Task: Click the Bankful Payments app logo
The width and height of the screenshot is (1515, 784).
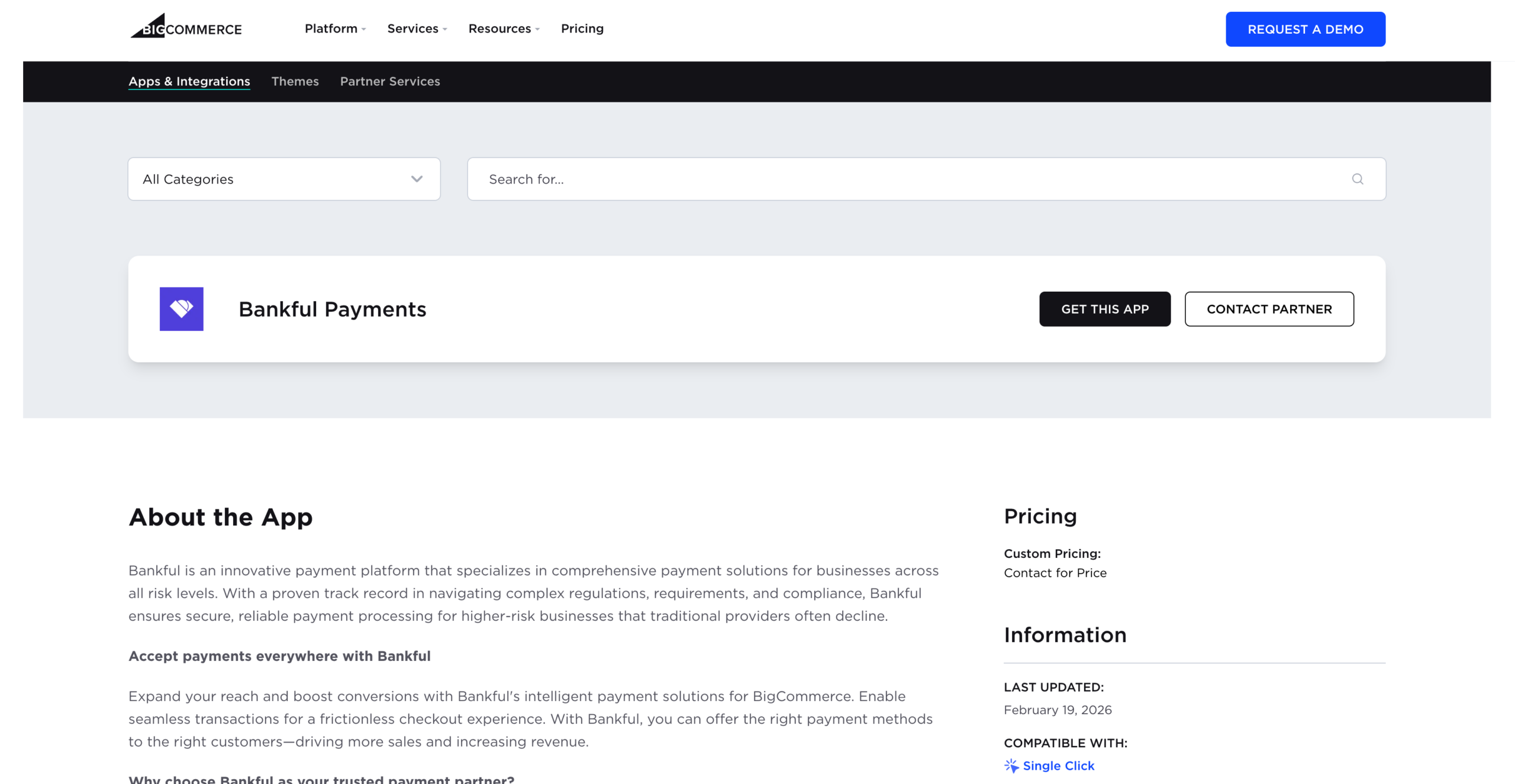Action: [x=181, y=309]
